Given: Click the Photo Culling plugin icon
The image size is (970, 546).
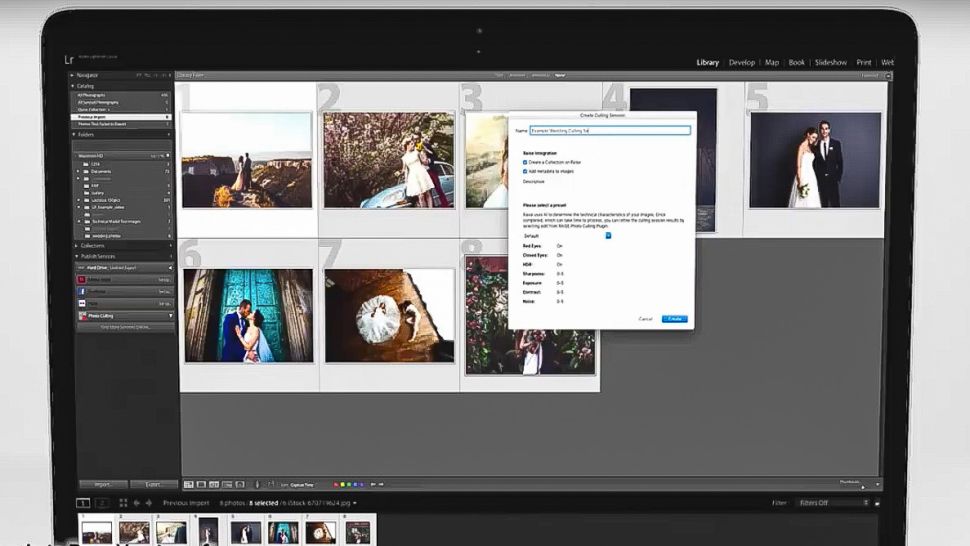Looking at the screenshot, I should 83,315.
